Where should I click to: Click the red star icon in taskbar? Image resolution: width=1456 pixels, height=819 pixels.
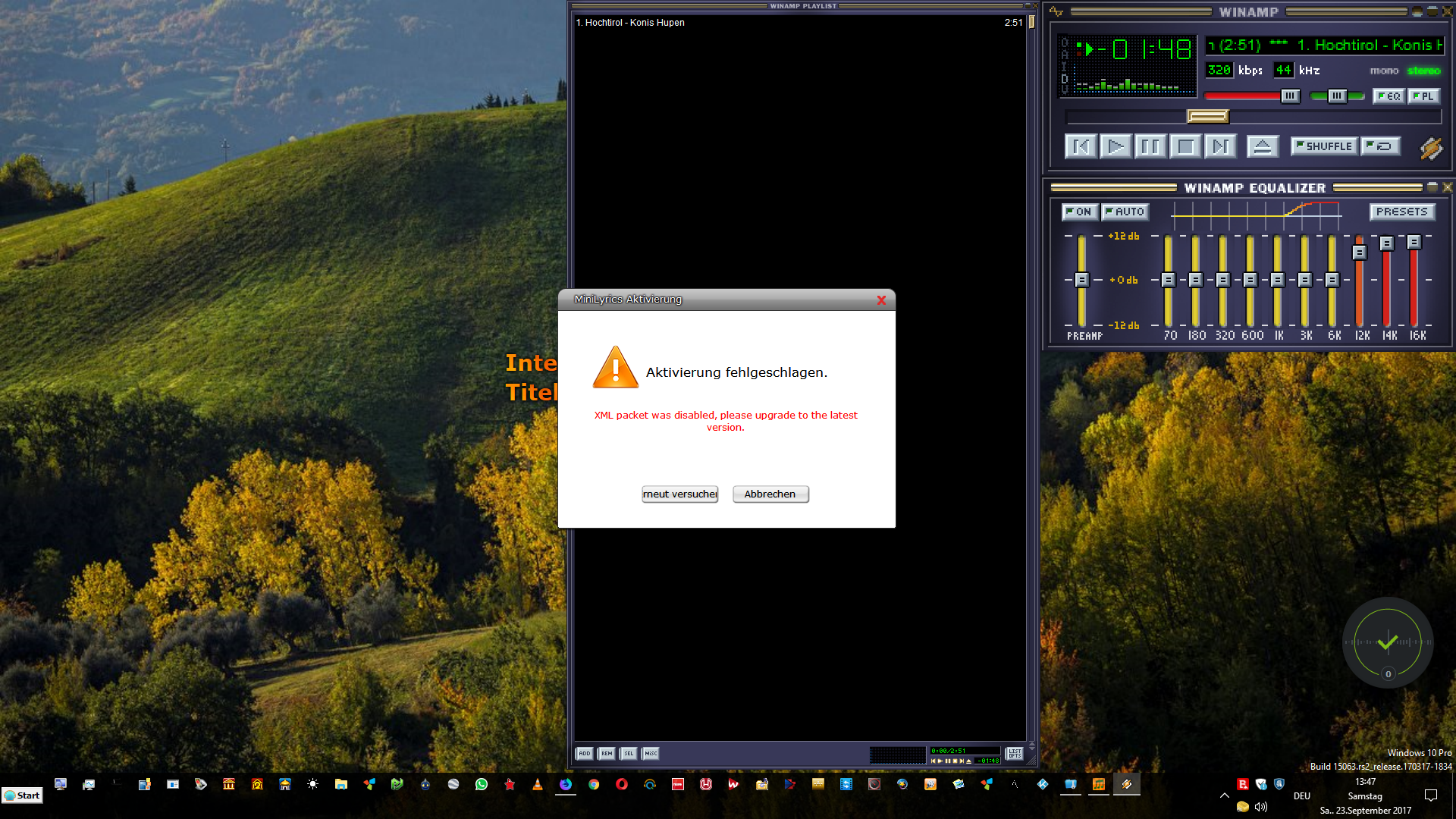point(510,784)
